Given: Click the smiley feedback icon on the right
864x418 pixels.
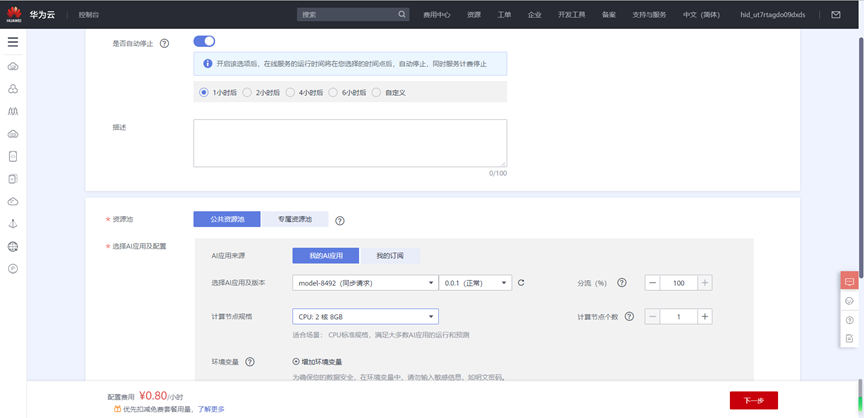Looking at the screenshot, I should (x=849, y=301).
